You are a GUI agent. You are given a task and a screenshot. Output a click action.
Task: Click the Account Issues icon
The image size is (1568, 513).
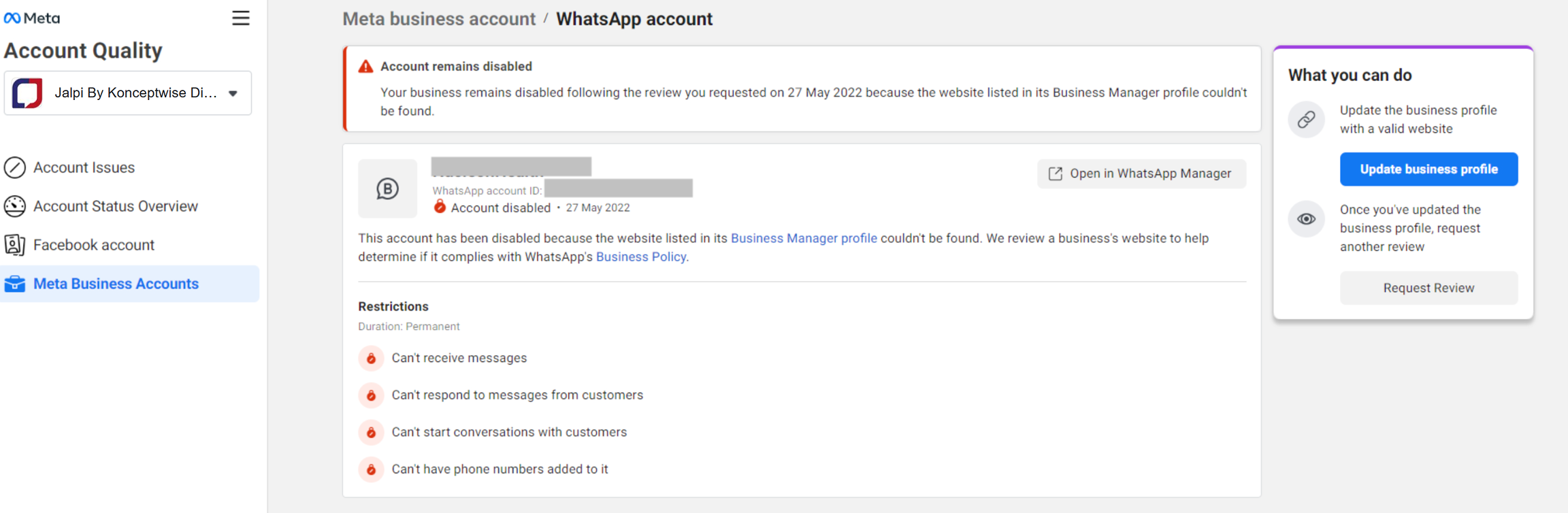click(15, 167)
